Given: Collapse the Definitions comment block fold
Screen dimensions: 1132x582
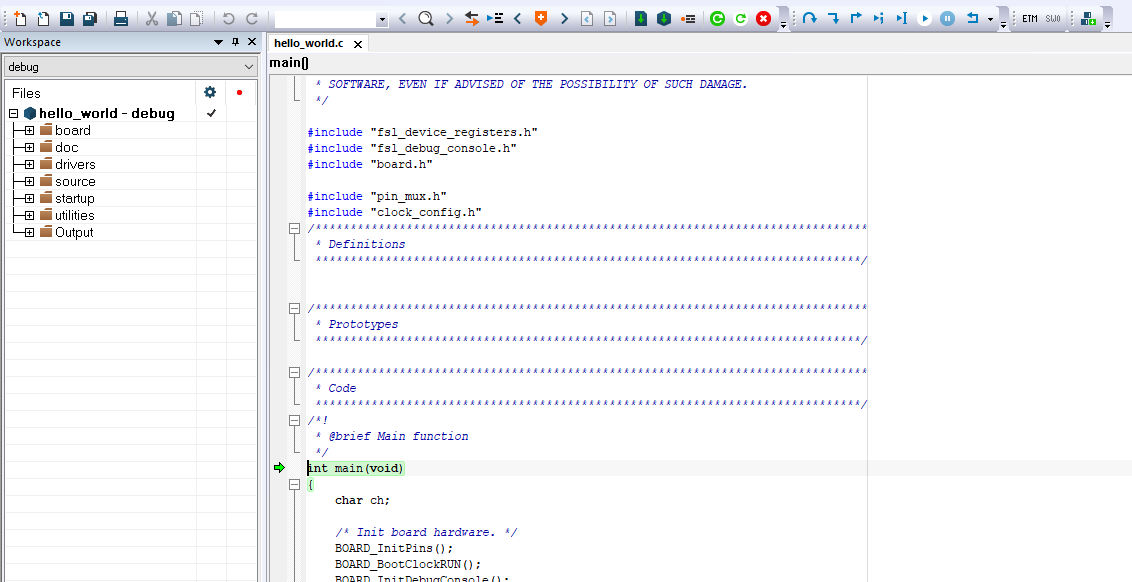Looking at the screenshot, I should (294, 229).
